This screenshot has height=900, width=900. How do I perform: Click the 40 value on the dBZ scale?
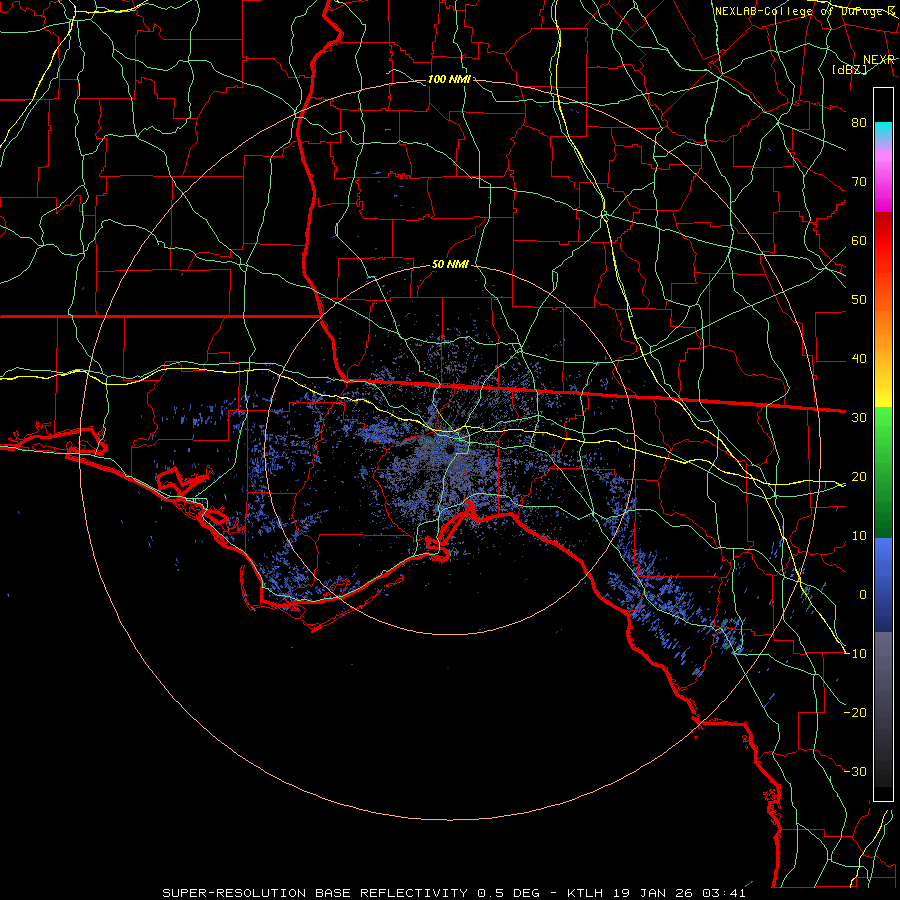(x=859, y=359)
